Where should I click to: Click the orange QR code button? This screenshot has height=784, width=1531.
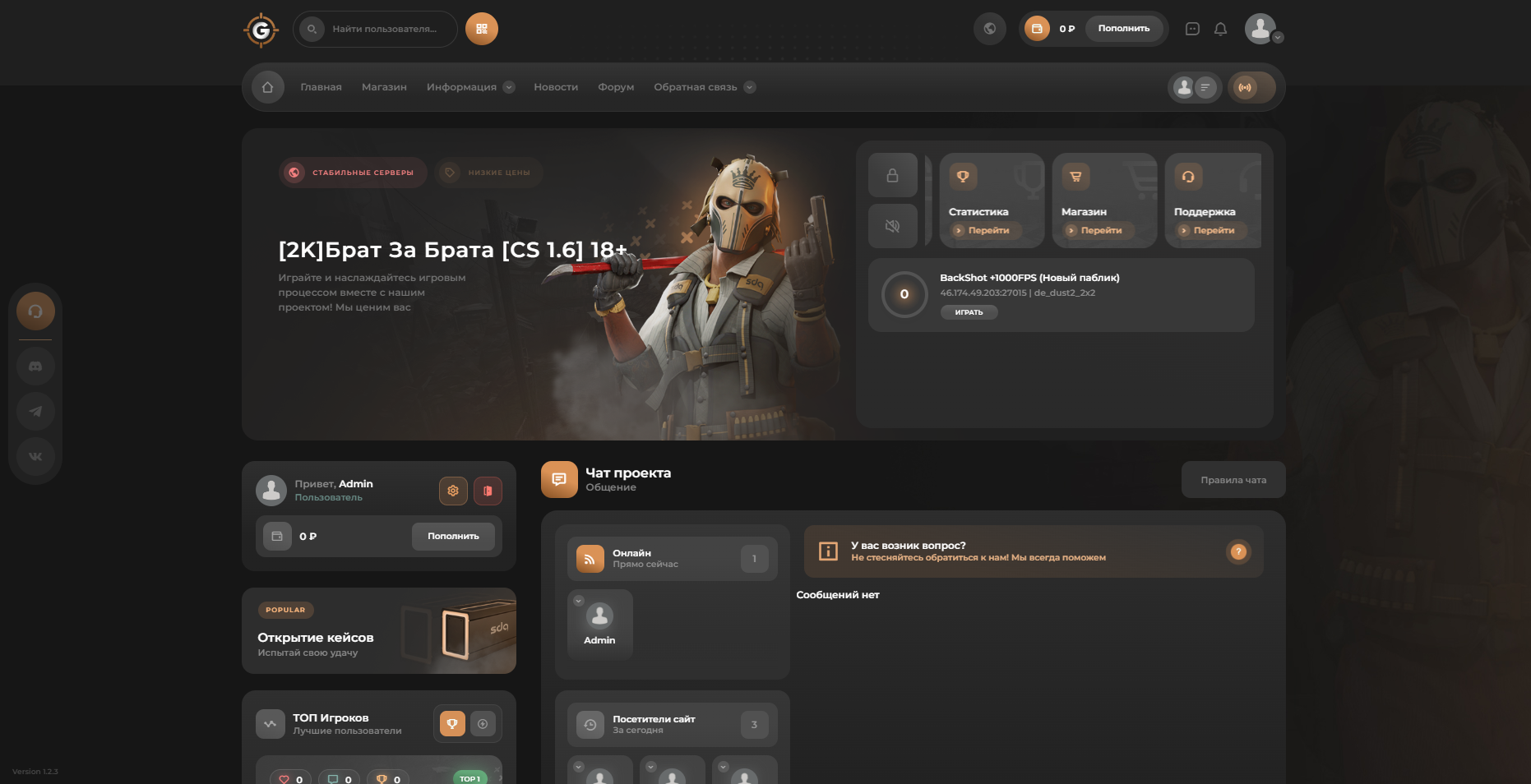(x=482, y=29)
